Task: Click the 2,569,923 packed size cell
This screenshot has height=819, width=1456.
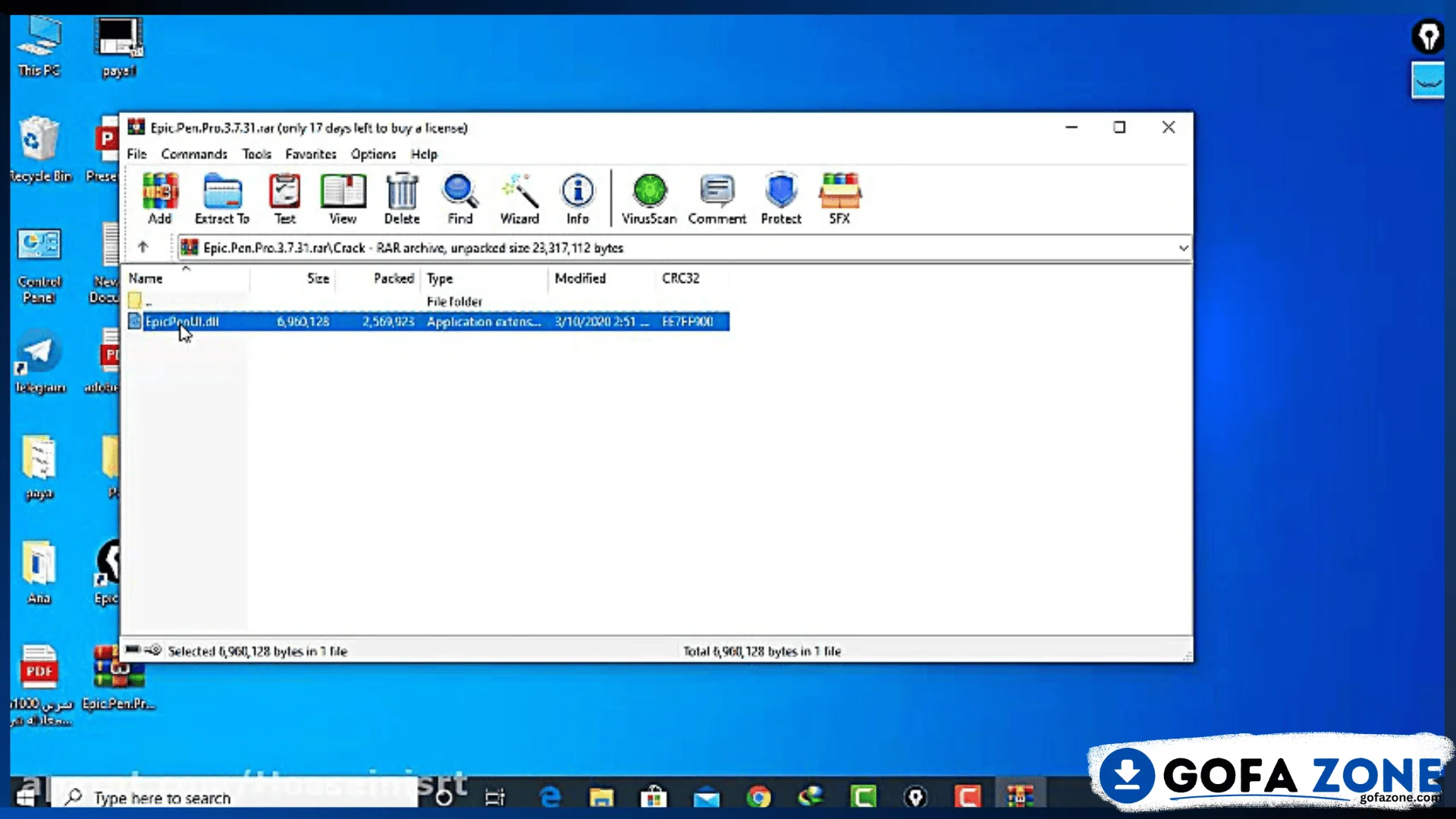Action: (388, 322)
